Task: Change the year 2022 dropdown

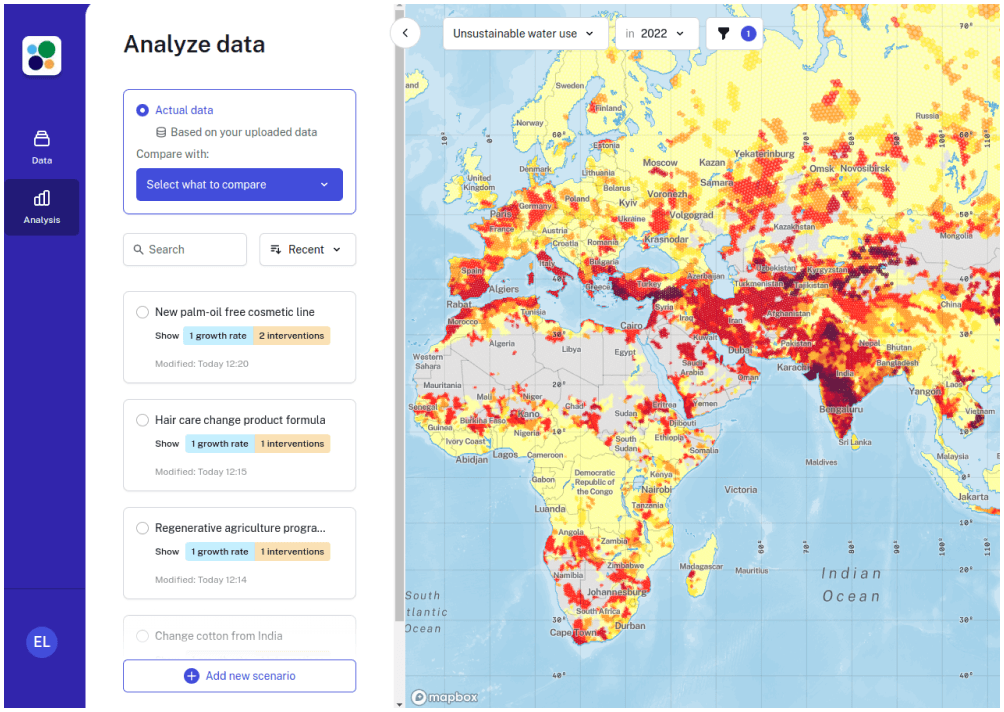Action: [x=658, y=33]
